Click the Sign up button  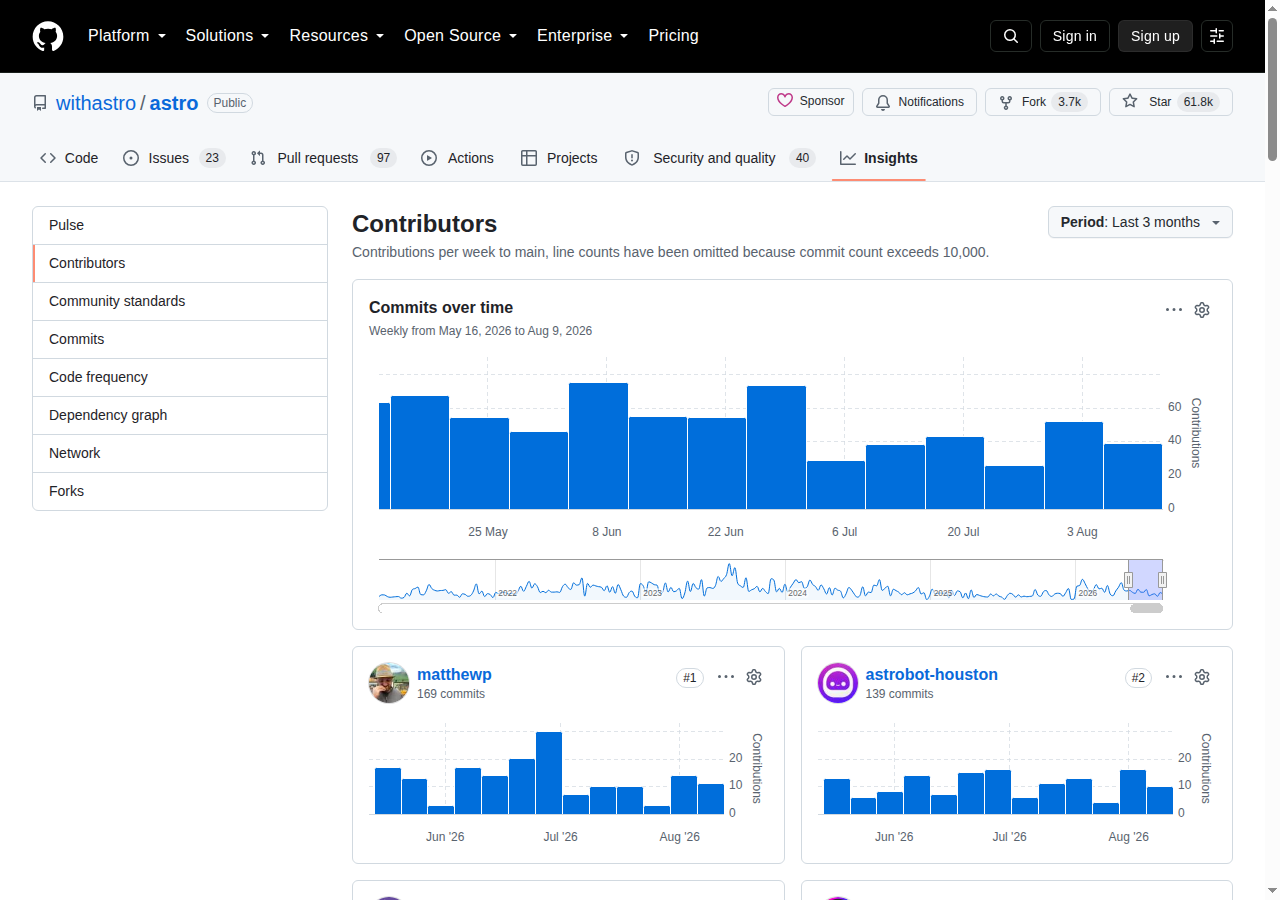click(x=1155, y=36)
